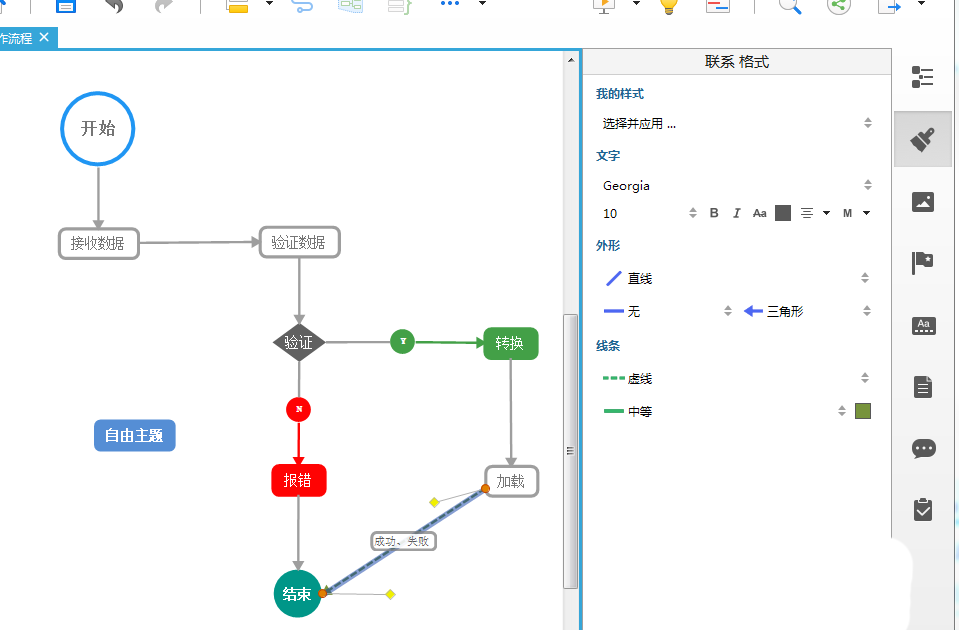The width and height of the screenshot is (959, 630).
Task: Toggle Aa text case option
Action: 759,212
